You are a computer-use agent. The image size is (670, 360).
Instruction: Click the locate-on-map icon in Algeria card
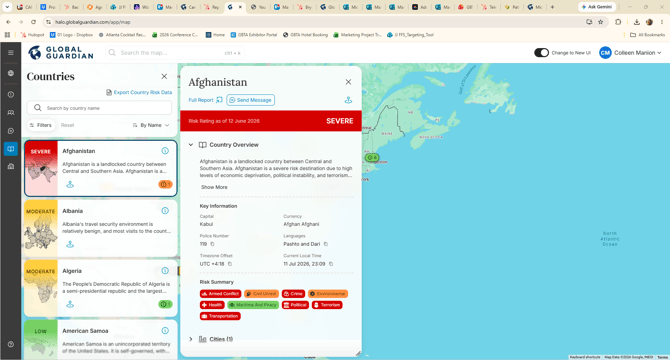pyautogui.click(x=70, y=304)
